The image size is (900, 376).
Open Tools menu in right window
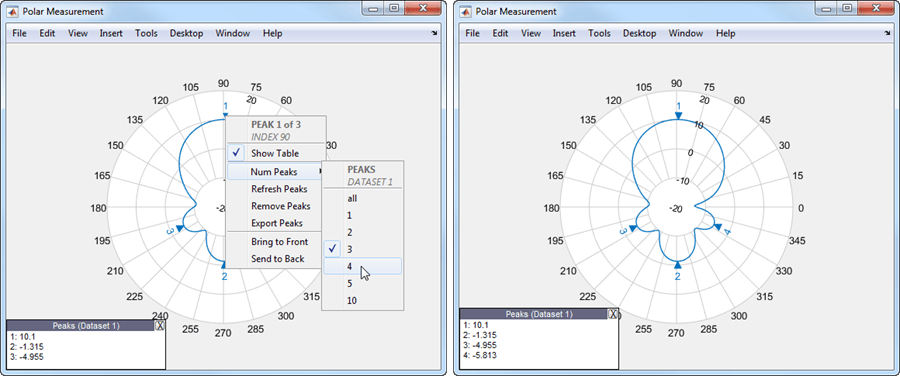(600, 33)
